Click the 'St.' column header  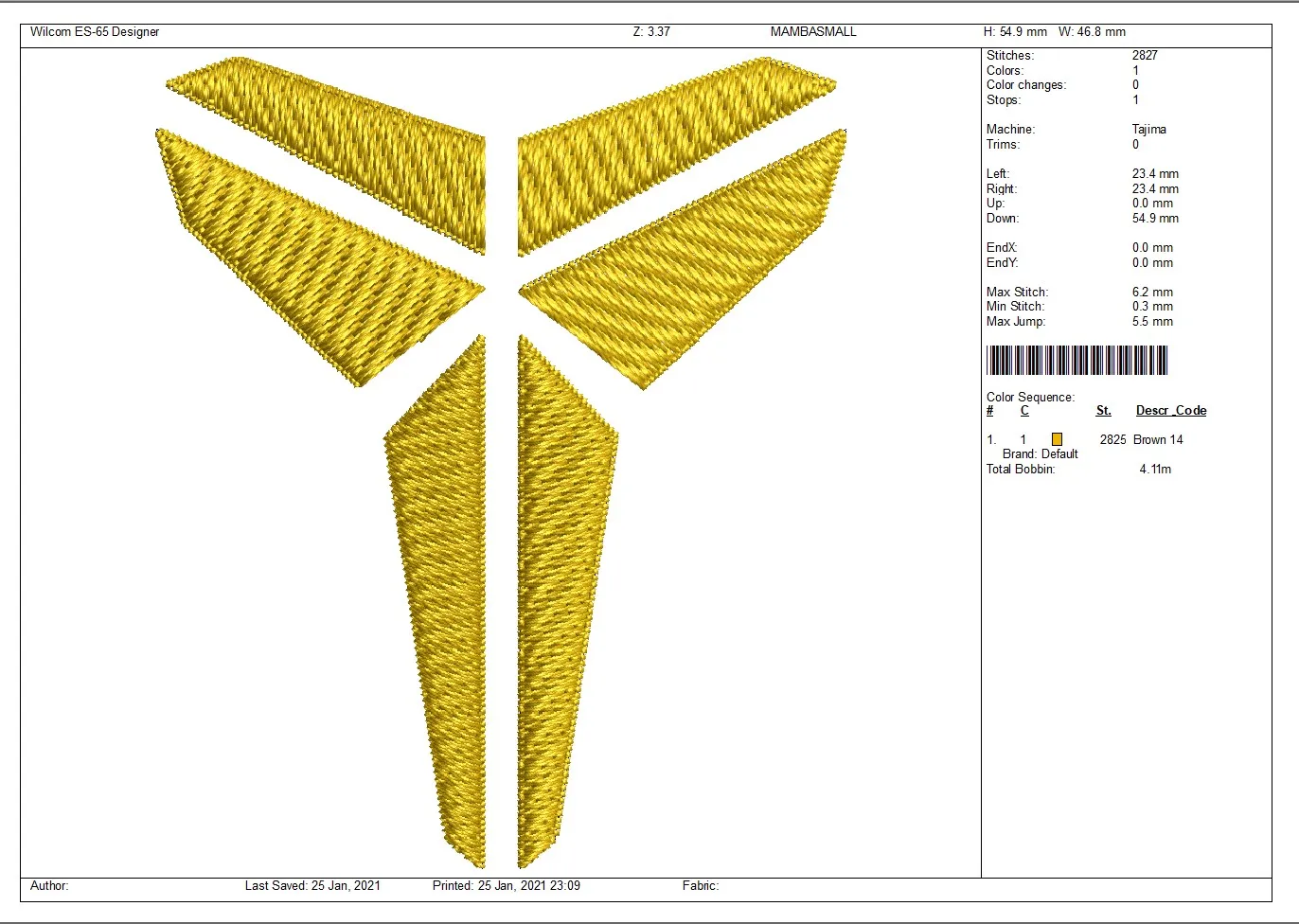tap(1104, 410)
